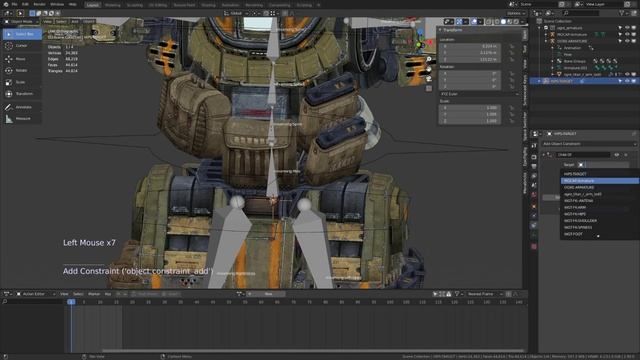Viewport: 640px width, 360px height.
Task: Toggle eye on top collection row
Action: 627,28
